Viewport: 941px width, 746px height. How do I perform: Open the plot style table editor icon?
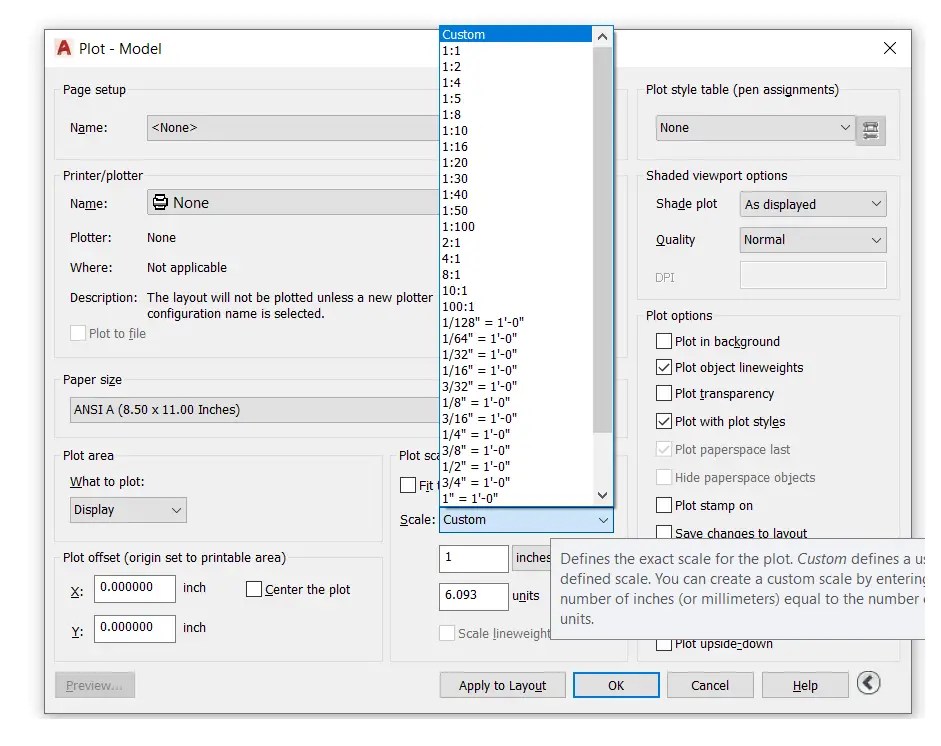(x=871, y=130)
